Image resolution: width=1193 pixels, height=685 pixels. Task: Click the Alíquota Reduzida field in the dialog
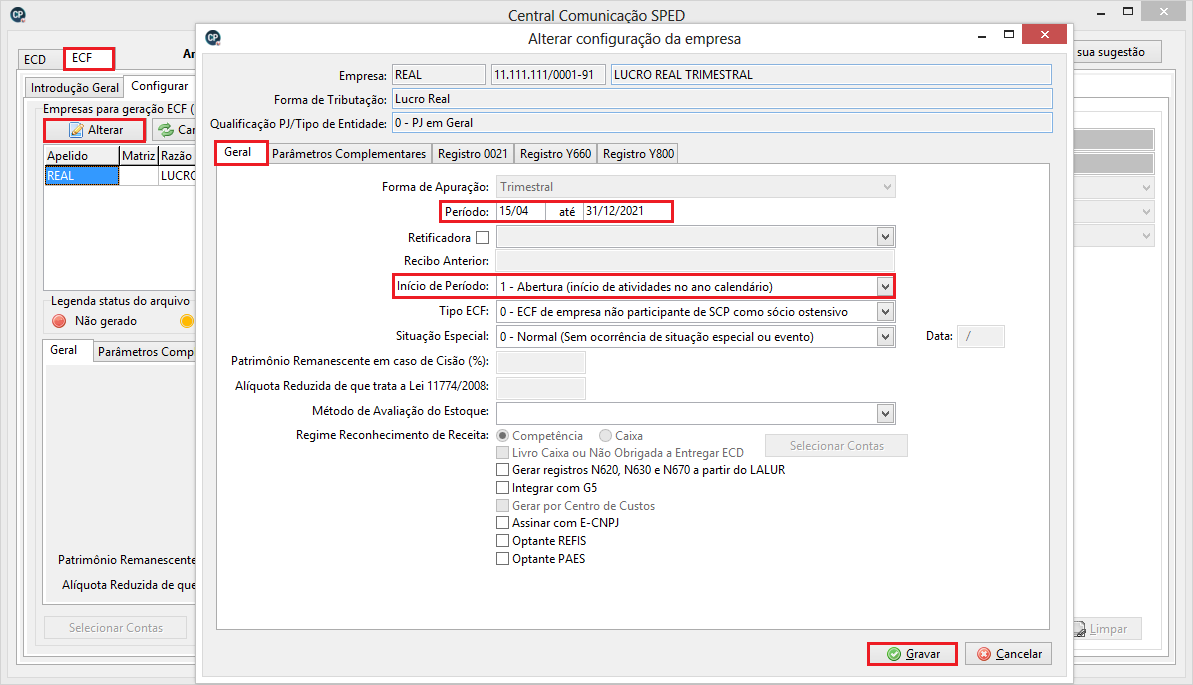tap(541, 387)
